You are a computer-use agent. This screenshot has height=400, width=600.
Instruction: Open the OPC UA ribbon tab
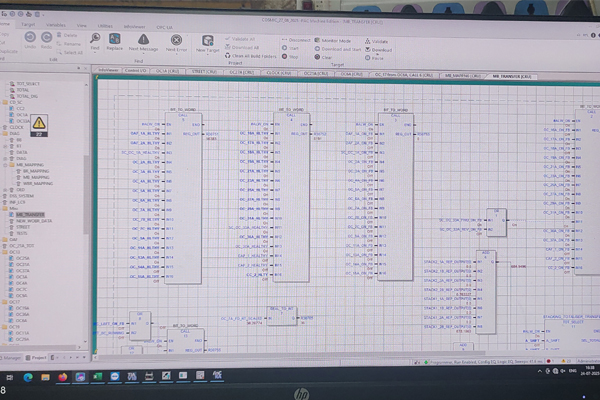tap(165, 28)
